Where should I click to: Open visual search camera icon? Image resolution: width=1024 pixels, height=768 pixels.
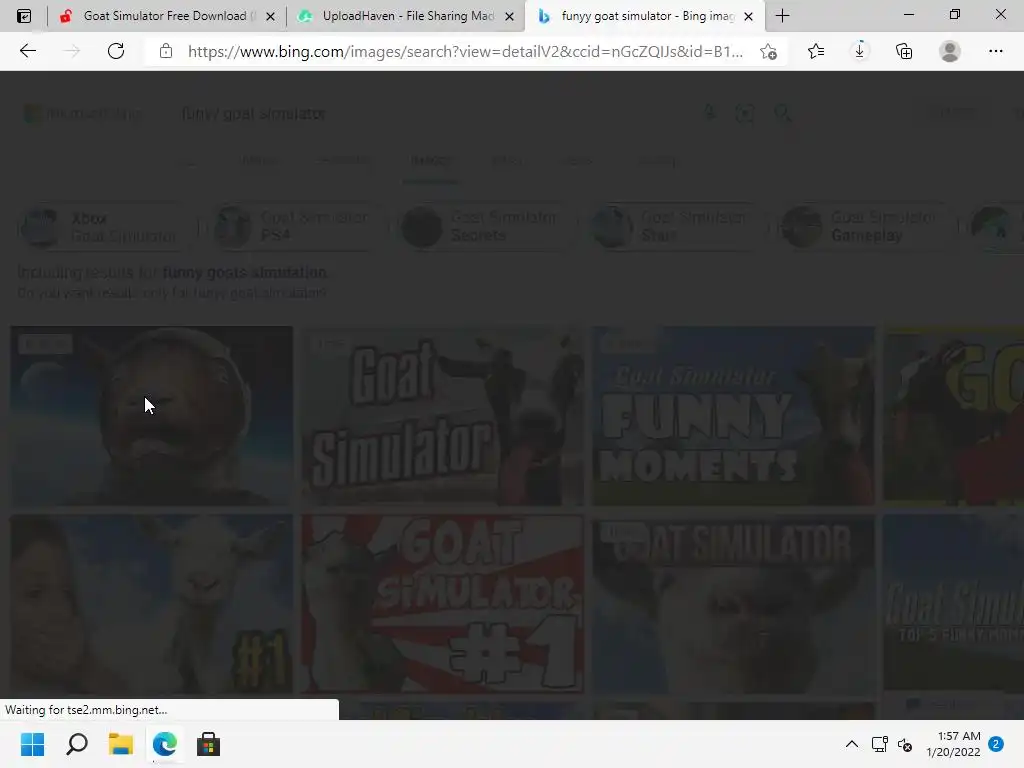(744, 114)
